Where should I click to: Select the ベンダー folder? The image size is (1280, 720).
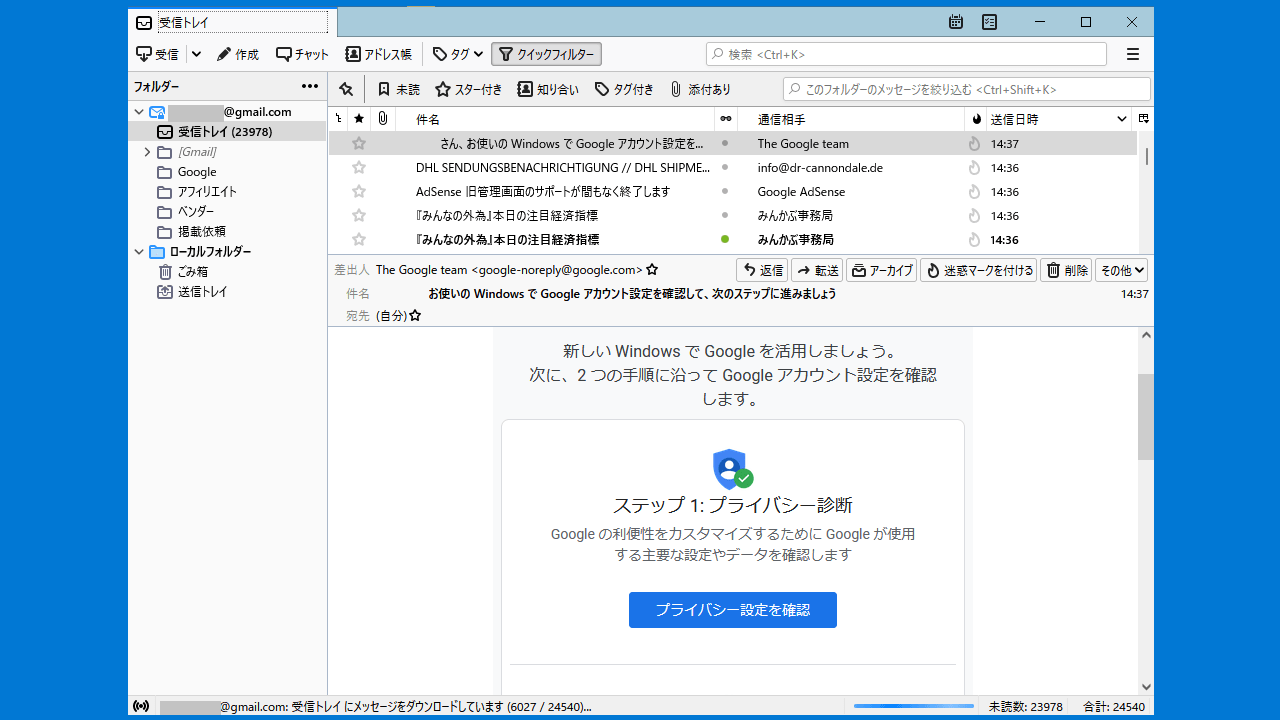tap(186, 212)
